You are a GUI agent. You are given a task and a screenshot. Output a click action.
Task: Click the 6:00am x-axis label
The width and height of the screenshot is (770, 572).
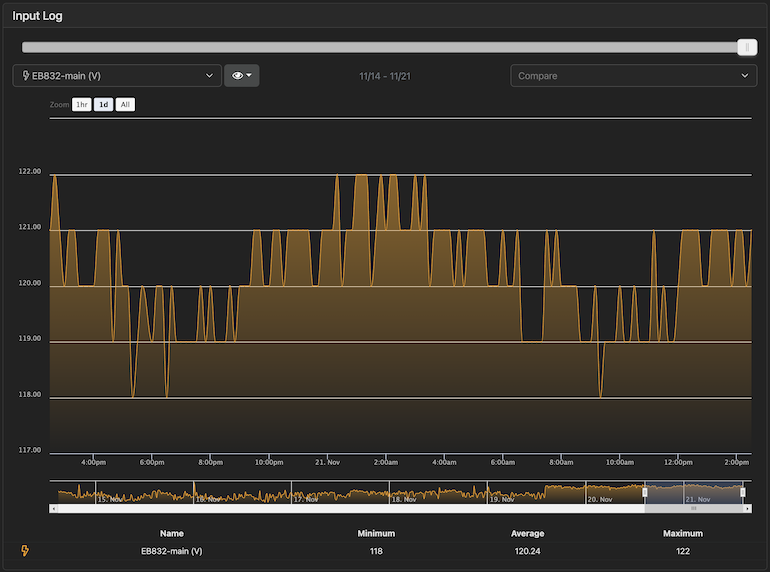[x=503, y=462]
